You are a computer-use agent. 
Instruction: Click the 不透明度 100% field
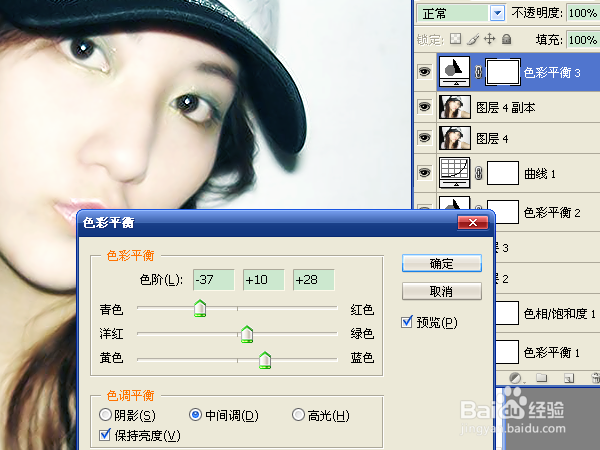pos(583,13)
